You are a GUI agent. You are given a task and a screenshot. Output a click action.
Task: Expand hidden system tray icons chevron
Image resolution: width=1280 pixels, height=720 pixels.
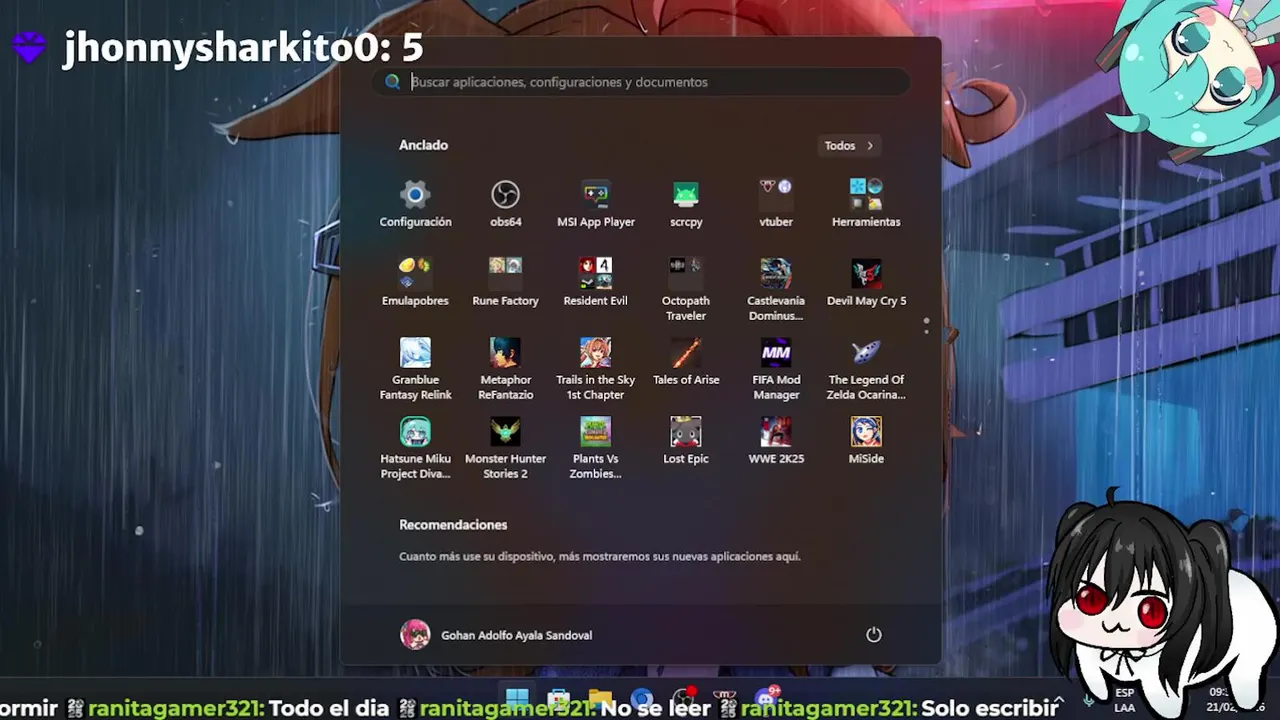pyautogui.click(x=1059, y=700)
